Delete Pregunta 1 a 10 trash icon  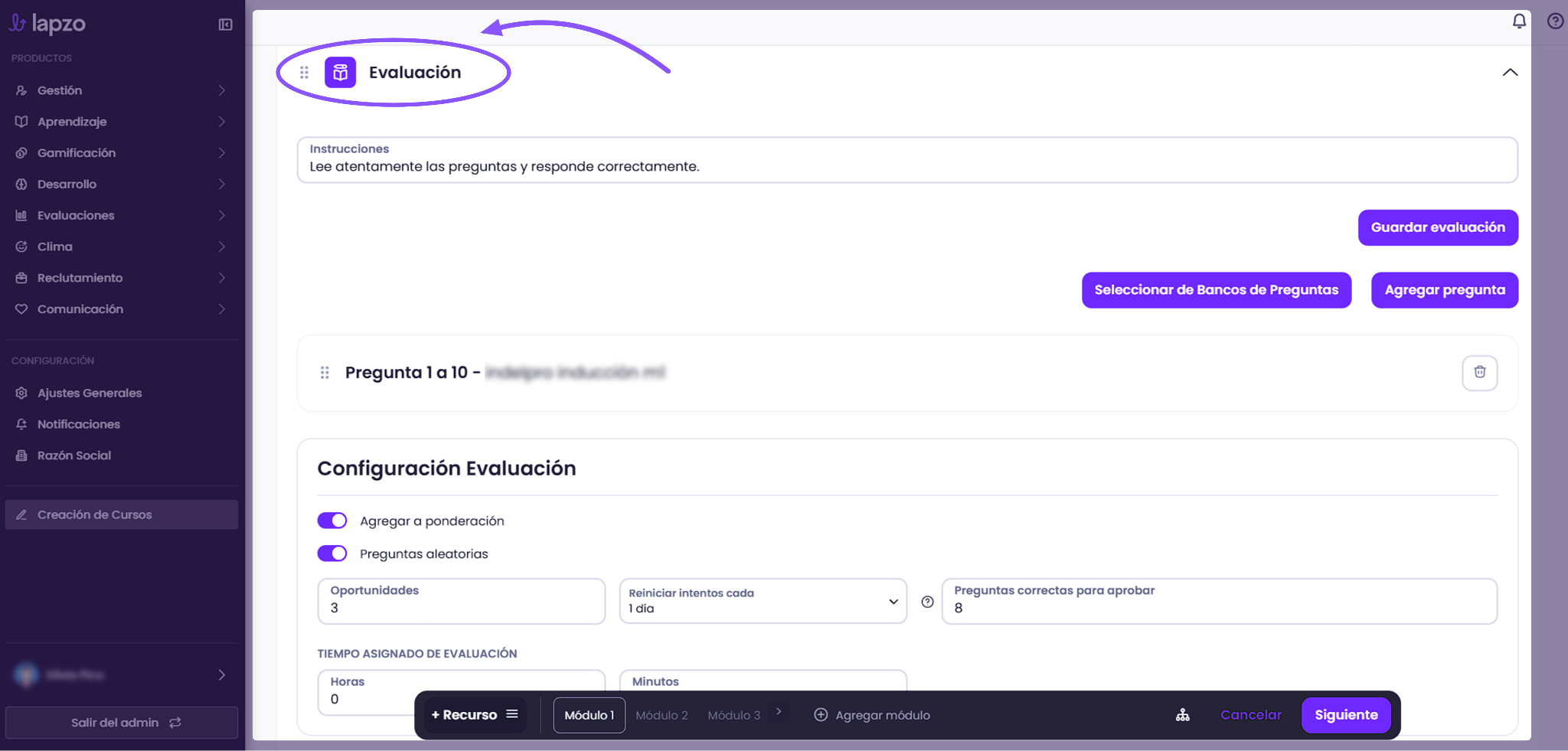[1479, 373]
